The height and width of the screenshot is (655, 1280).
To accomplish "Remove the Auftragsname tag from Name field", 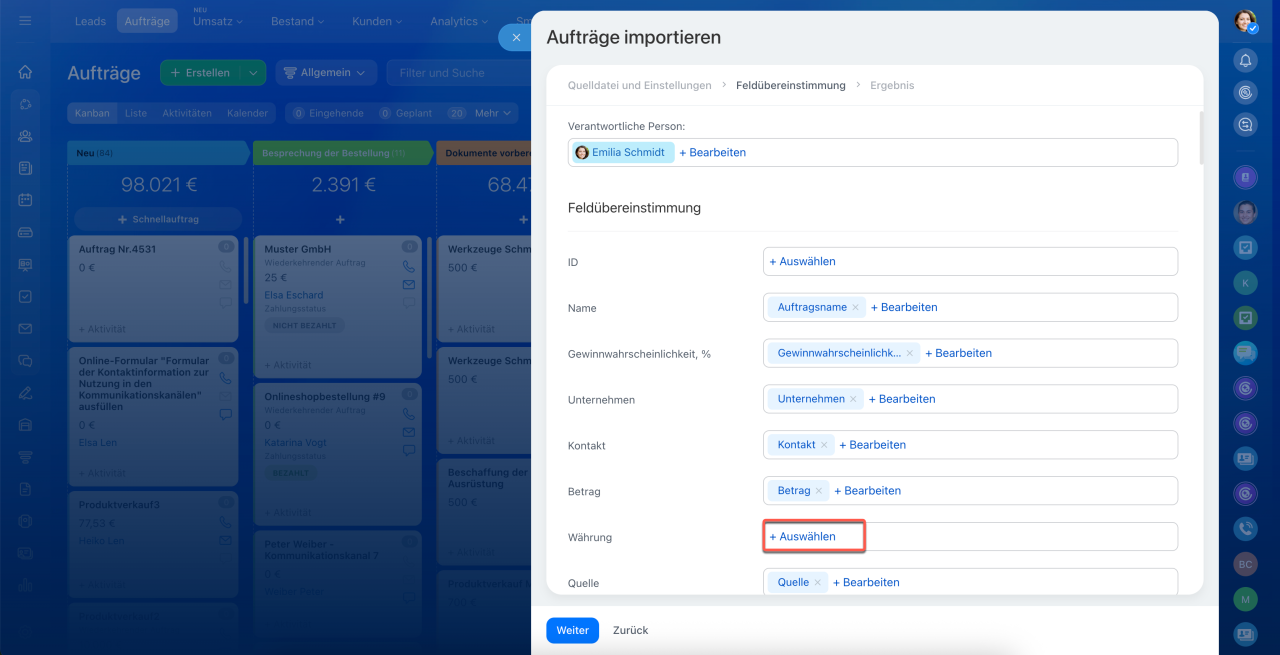I will click(856, 308).
